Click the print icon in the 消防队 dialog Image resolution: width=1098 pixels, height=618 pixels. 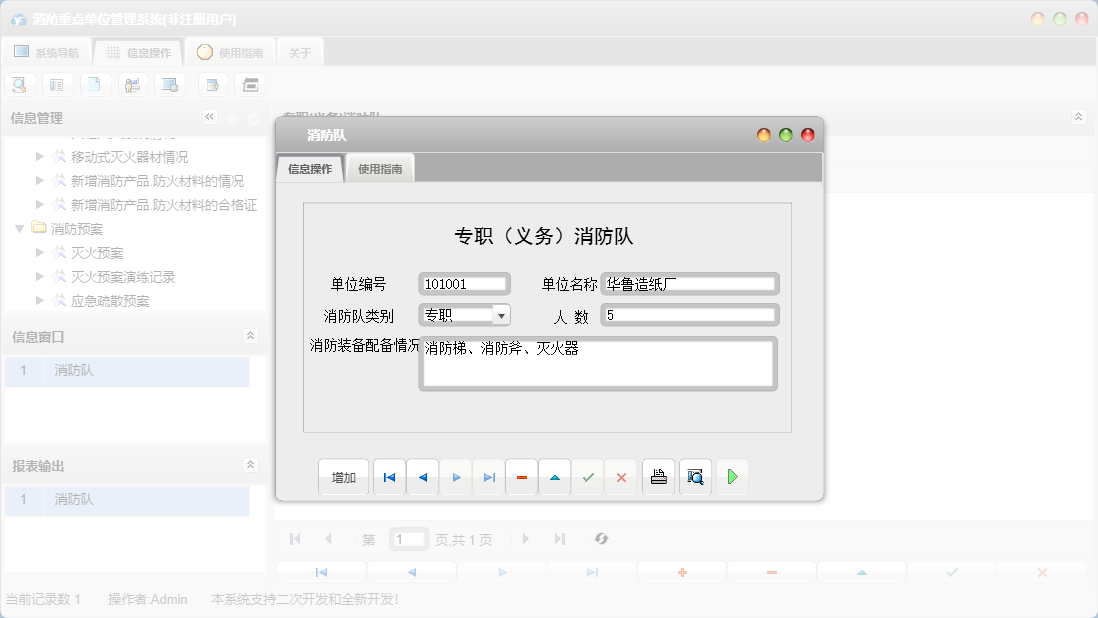(x=658, y=477)
